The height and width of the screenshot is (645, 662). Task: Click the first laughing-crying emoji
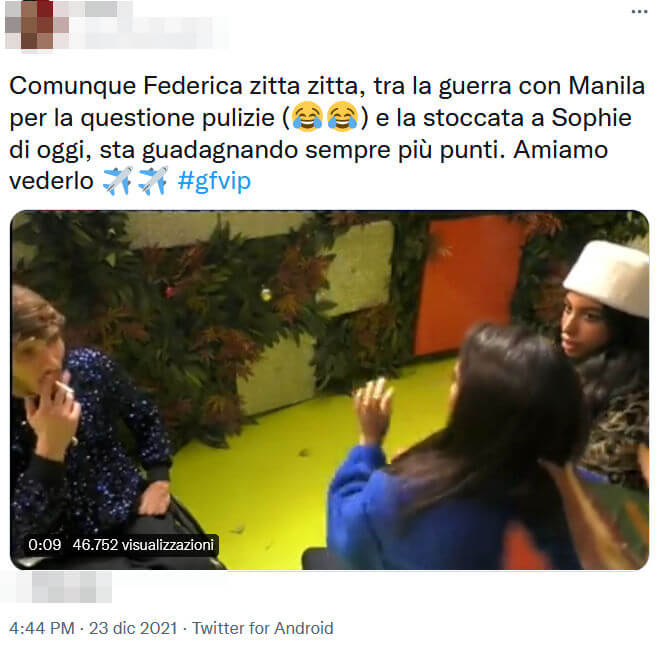[x=308, y=117]
